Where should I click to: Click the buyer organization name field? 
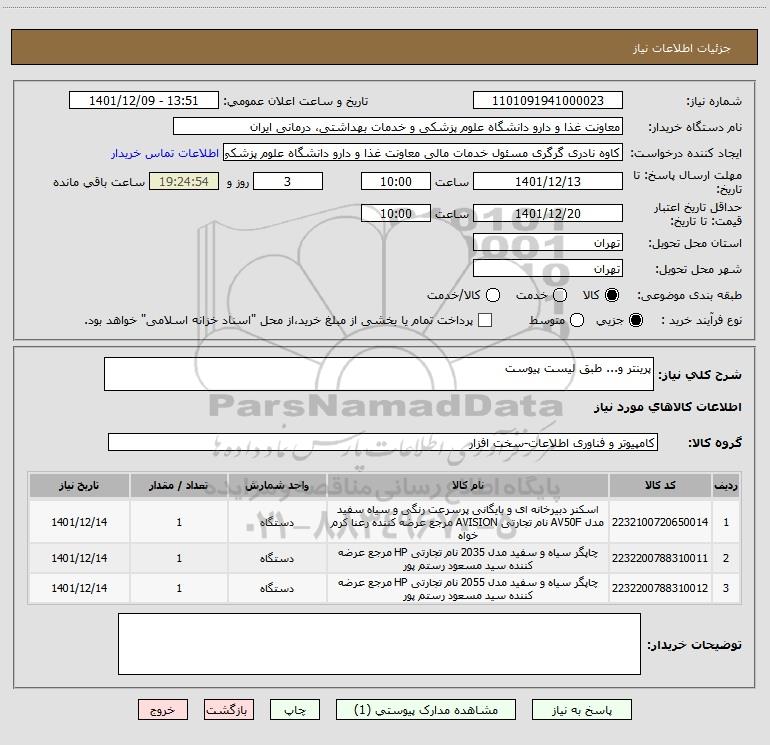(398, 127)
